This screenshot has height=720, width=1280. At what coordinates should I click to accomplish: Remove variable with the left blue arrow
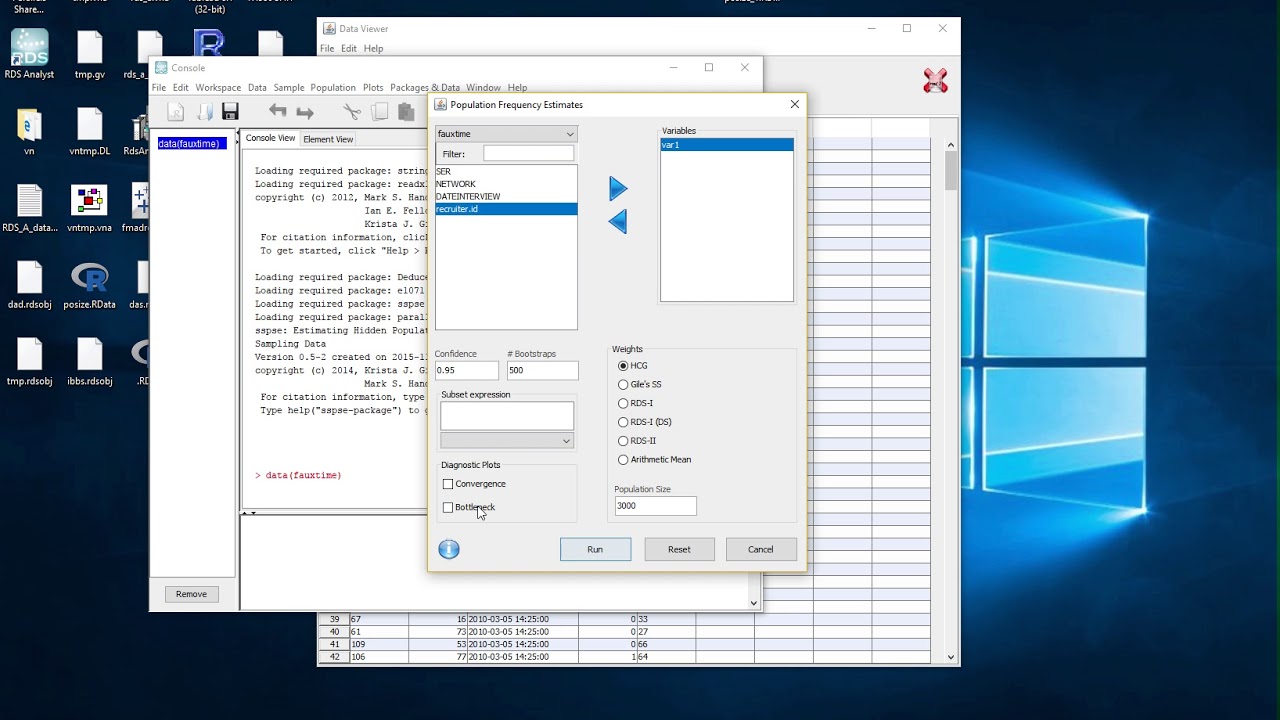[x=618, y=222]
